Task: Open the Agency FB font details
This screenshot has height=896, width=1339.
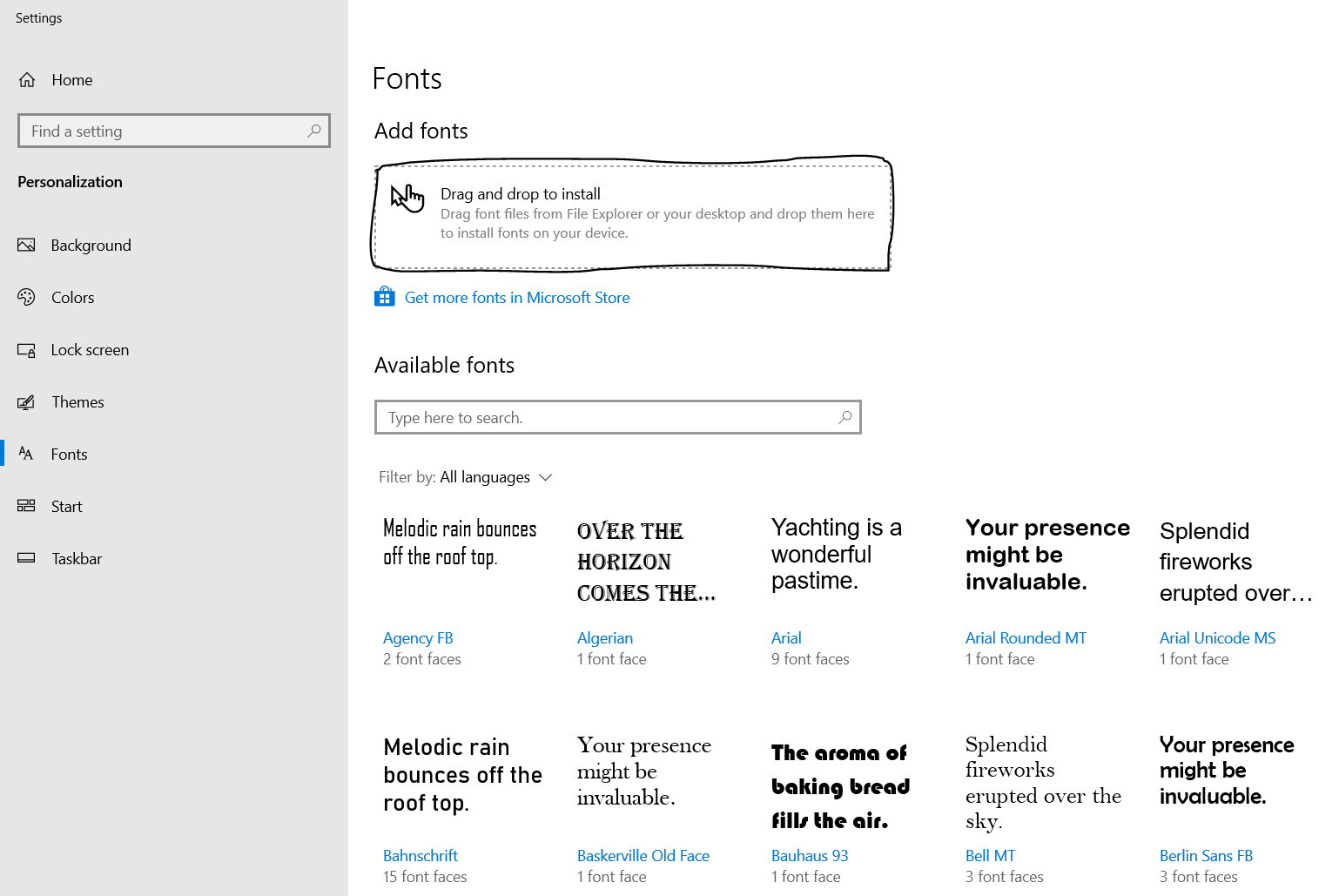Action: [418, 637]
